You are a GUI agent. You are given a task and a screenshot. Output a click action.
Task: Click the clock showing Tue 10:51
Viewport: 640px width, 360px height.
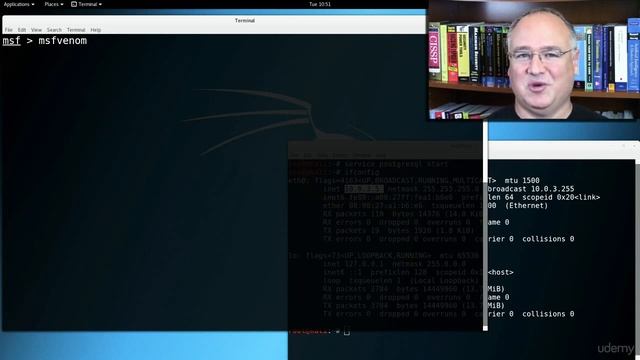(320, 4)
